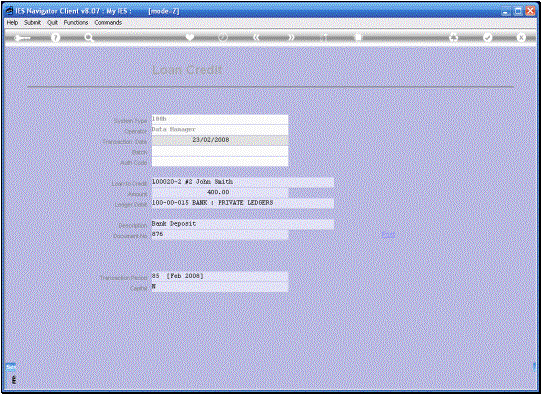Open the Commands menu

pos(108,22)
